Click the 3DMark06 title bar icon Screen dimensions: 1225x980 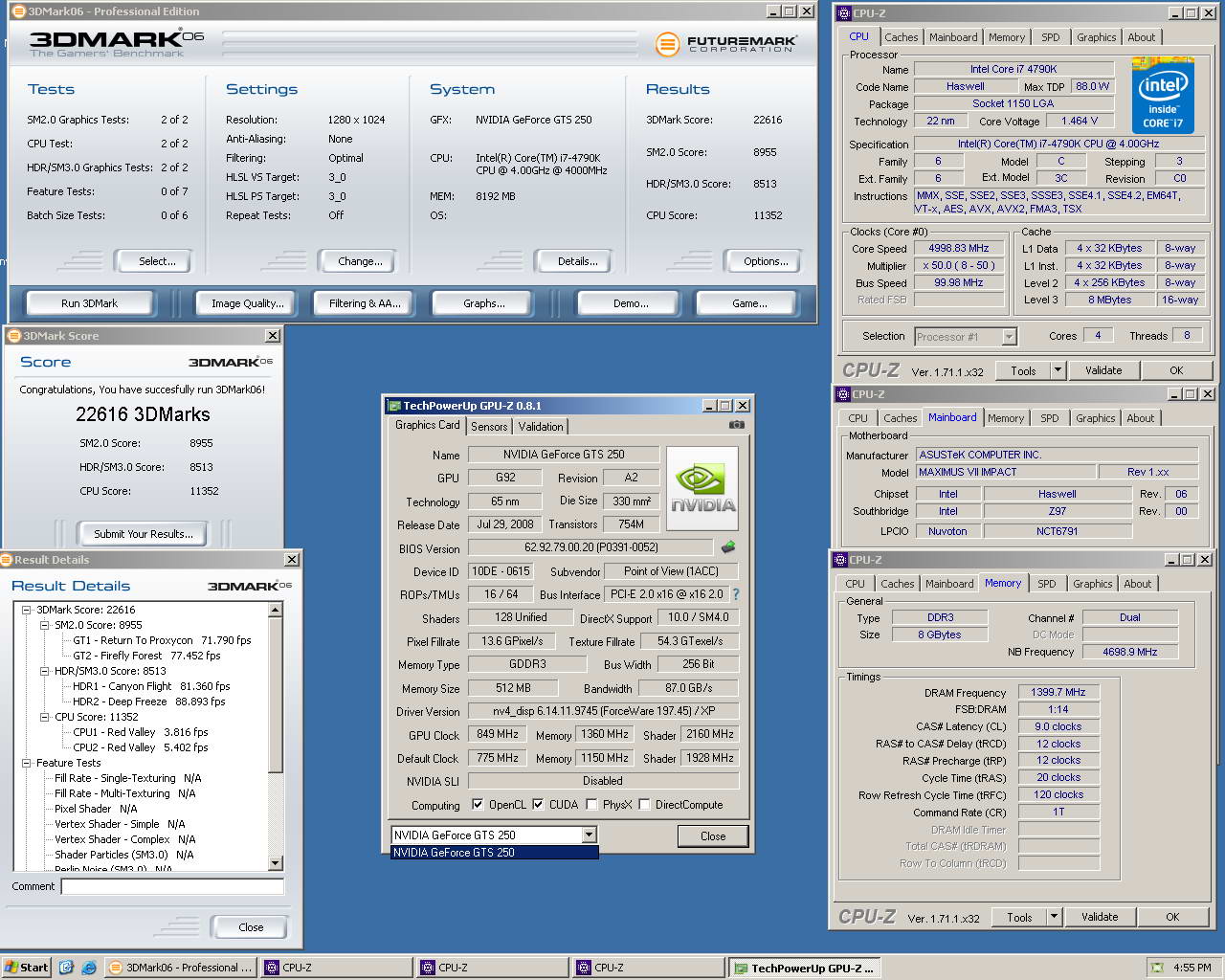tap(18, 11)
